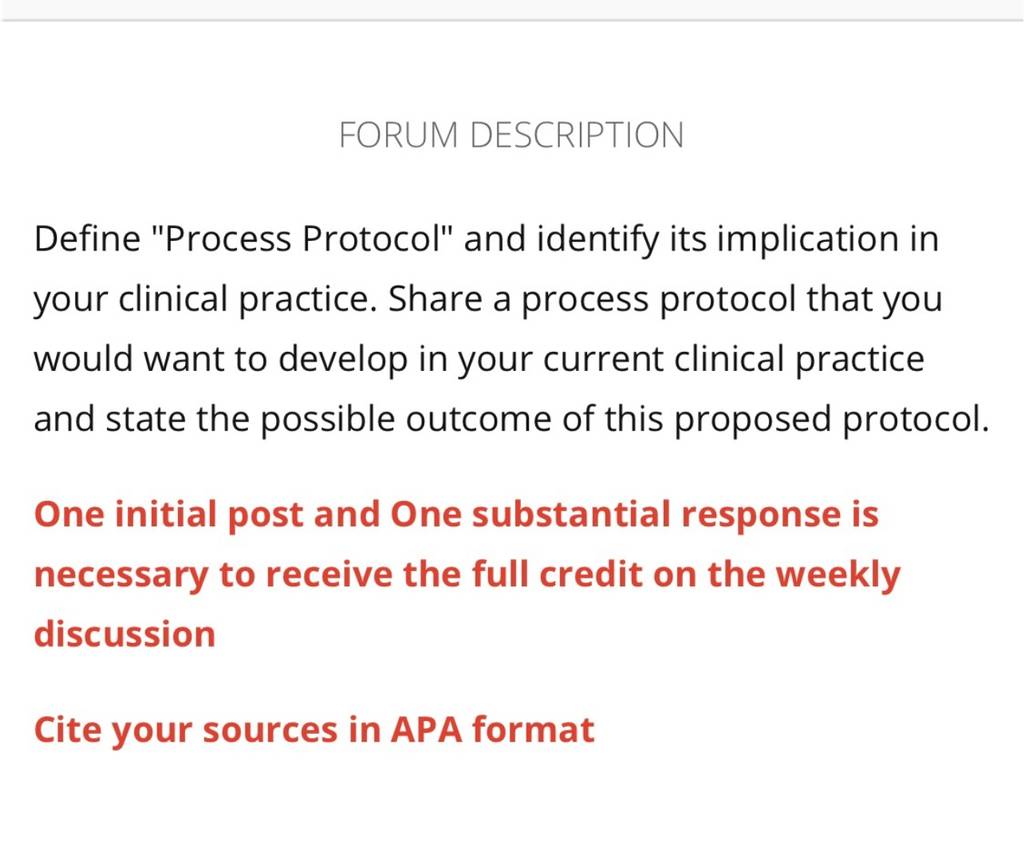Click the FORUM DESCRIPTION heading
Viewport: 1024px width, 861px height.
tap(511, 135)
